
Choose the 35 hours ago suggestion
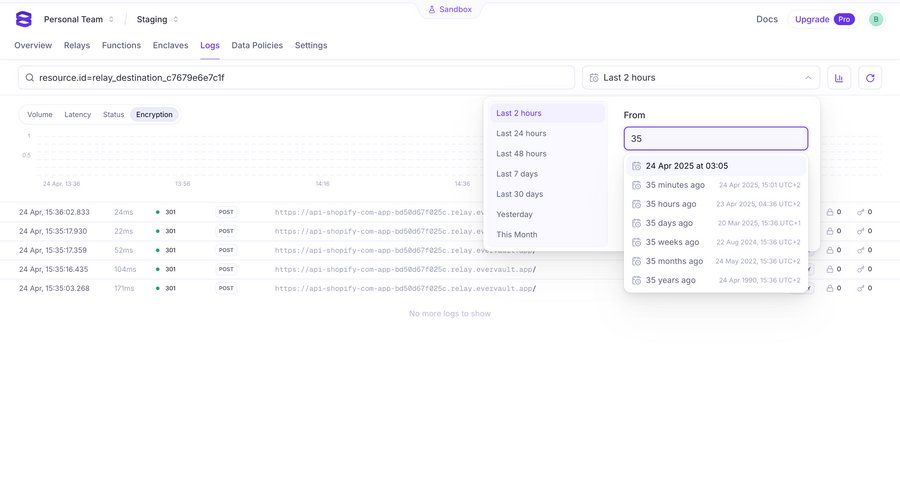pyautogui.click(x=716, y=204)
